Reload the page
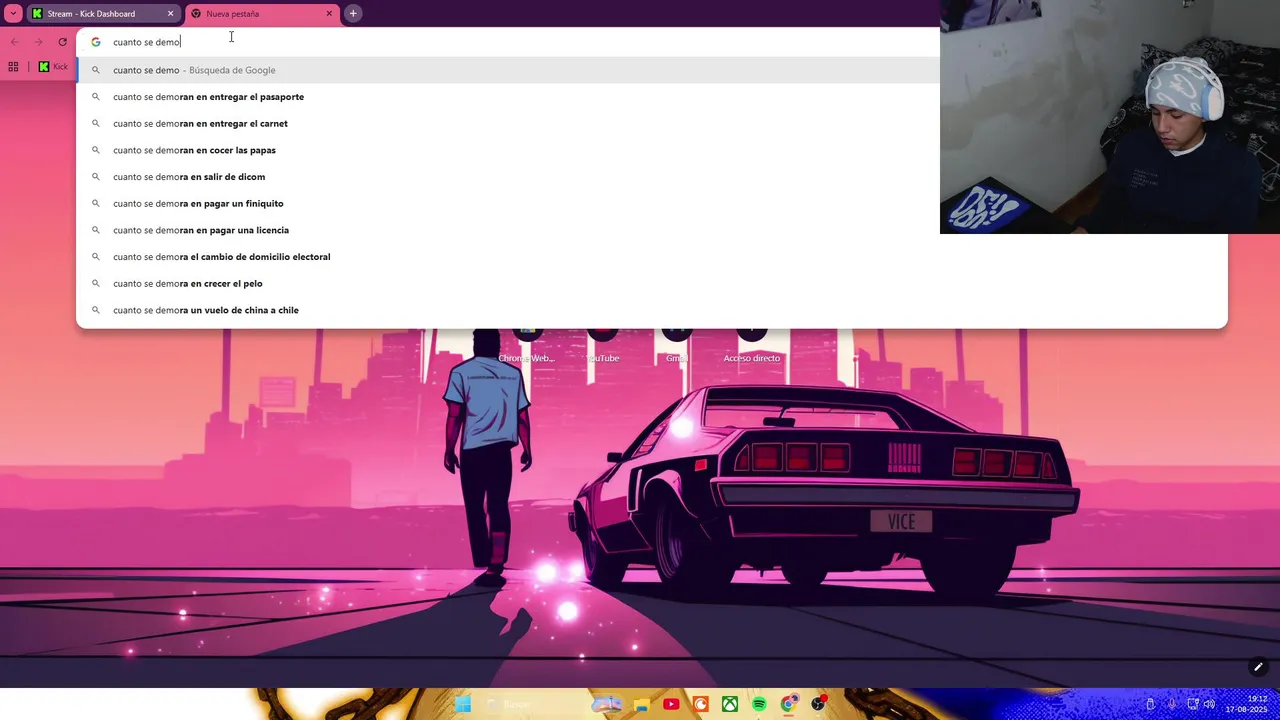1280x720 pixels. [62, 42]
